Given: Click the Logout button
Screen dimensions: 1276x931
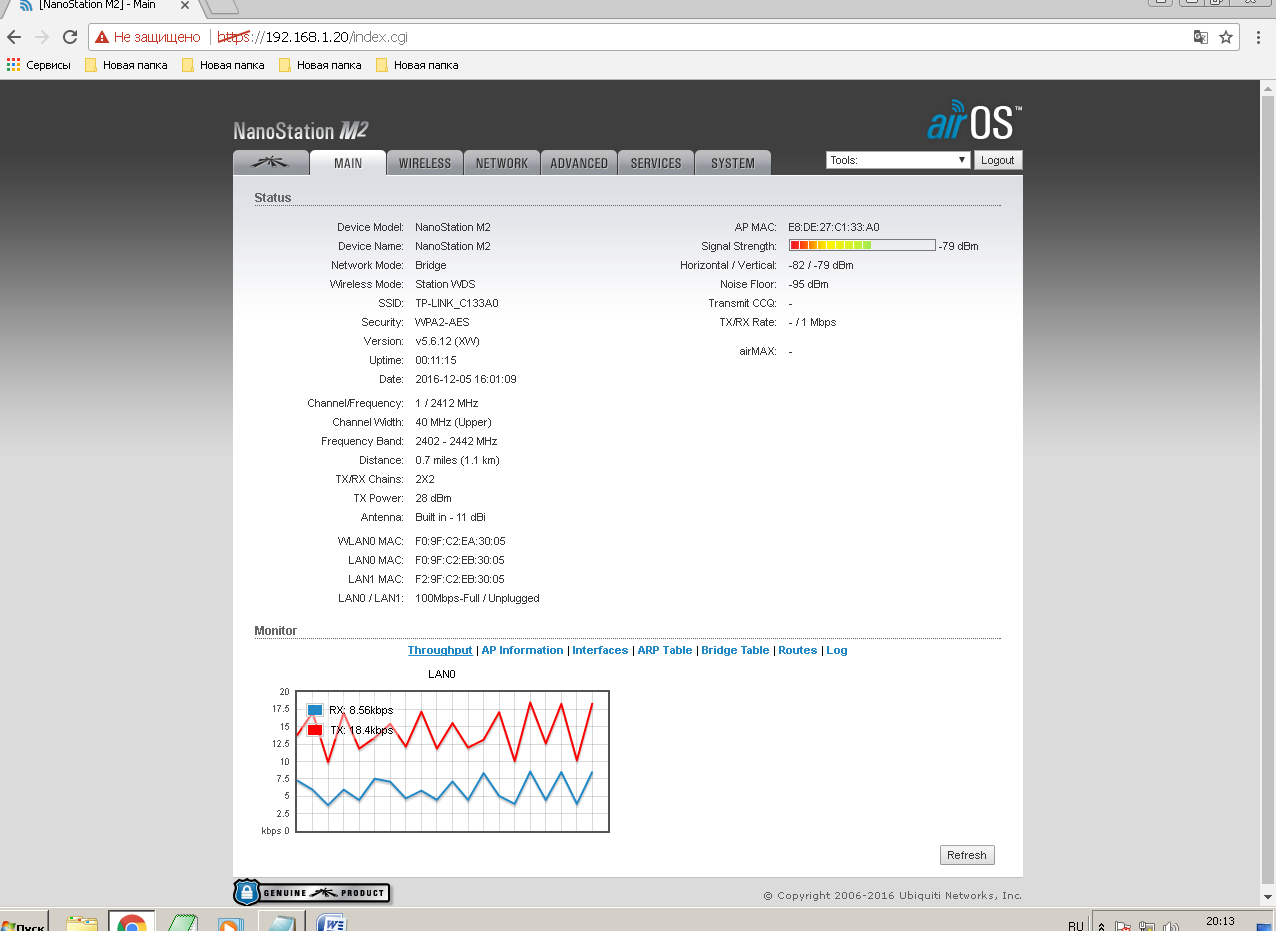Looking at the screenshot, I should (x=998, y=160).
